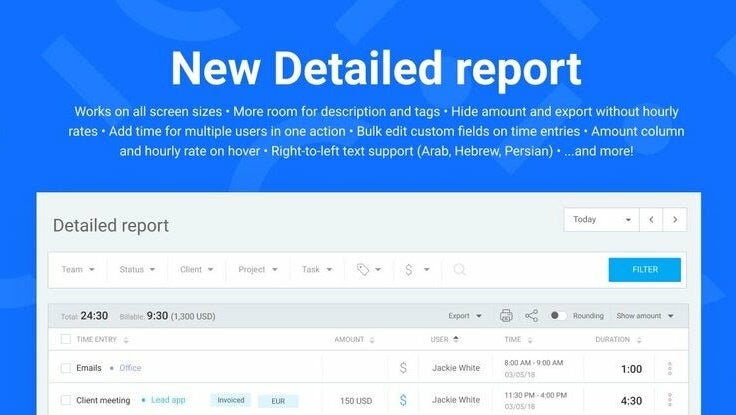Viewport: 736px width, 415px height.
Task: Apply filters with FILTER button
Action: tap(644, 269)
